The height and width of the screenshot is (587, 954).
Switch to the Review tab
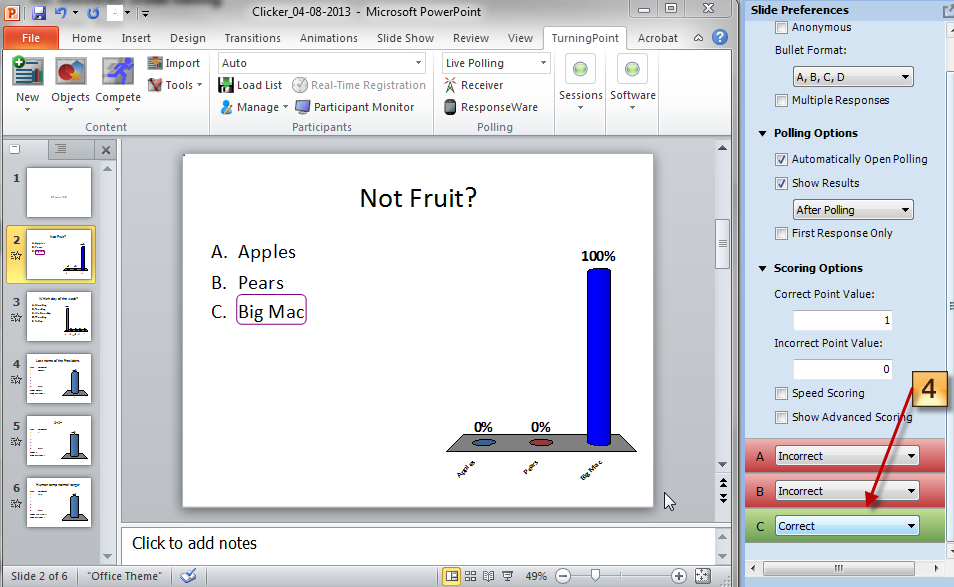point(470,38)
